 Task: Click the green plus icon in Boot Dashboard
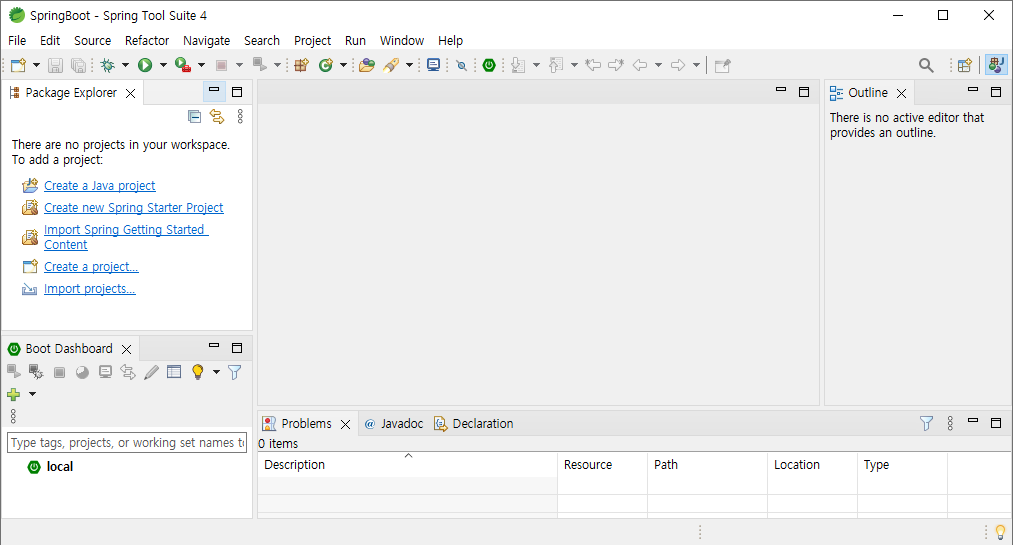14,394
